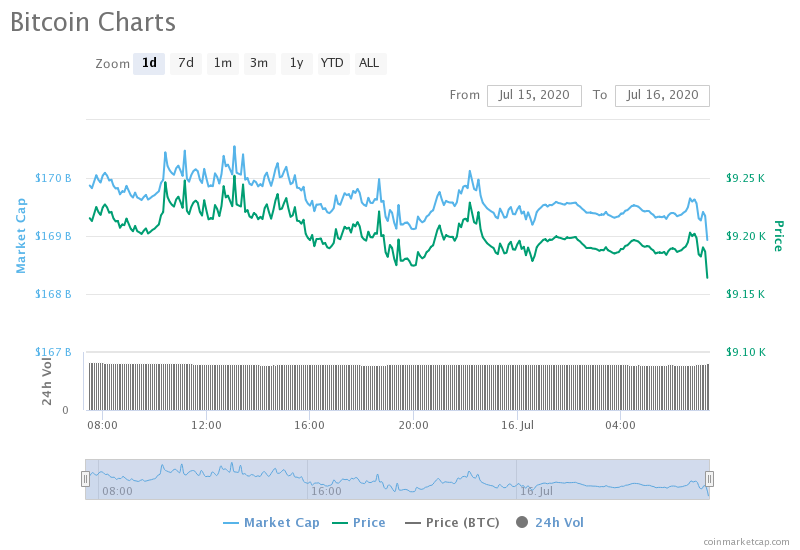Click the 24h Vol gray circle icon

coord(521,522)
